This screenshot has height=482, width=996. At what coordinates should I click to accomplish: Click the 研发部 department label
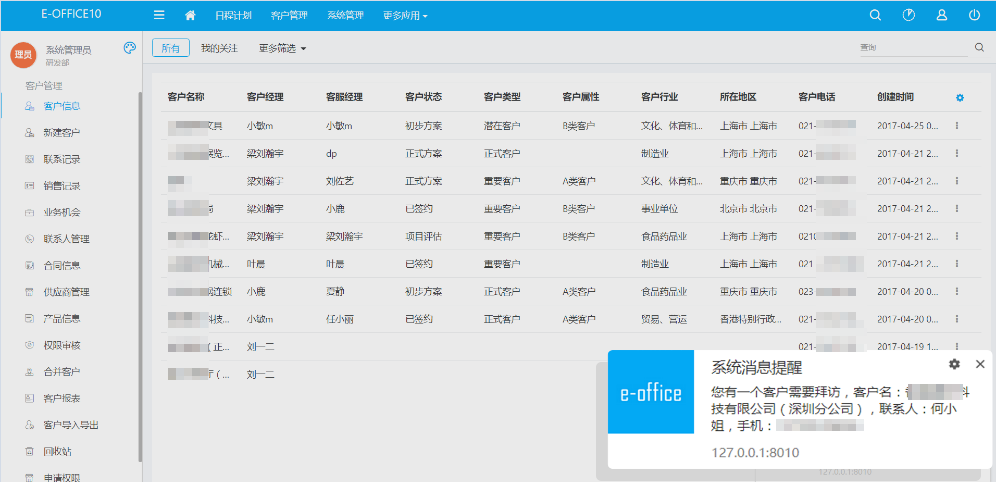pos(57,62)
